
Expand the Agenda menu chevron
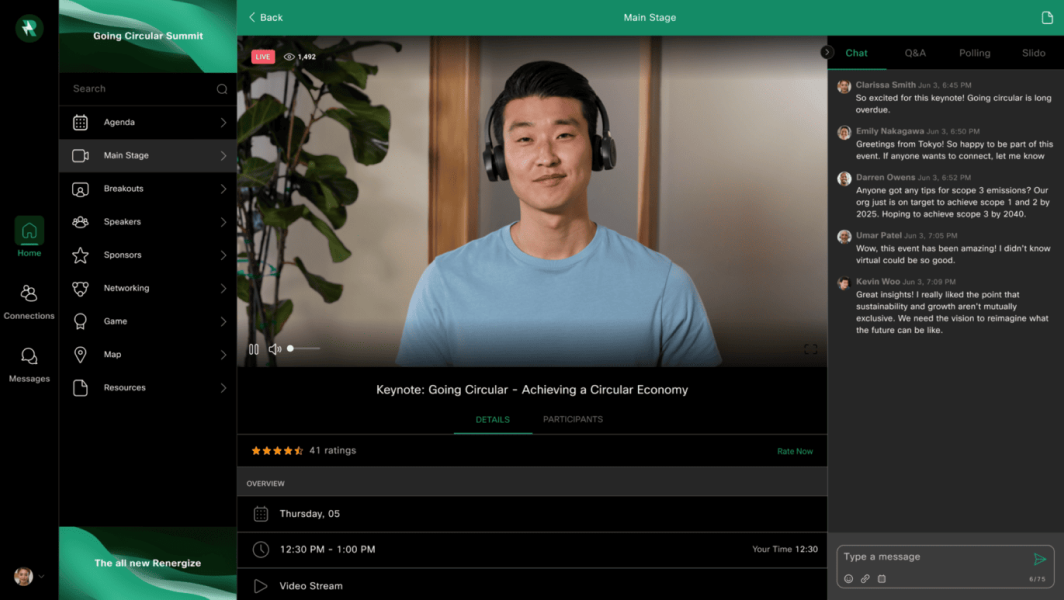[223, 123]
